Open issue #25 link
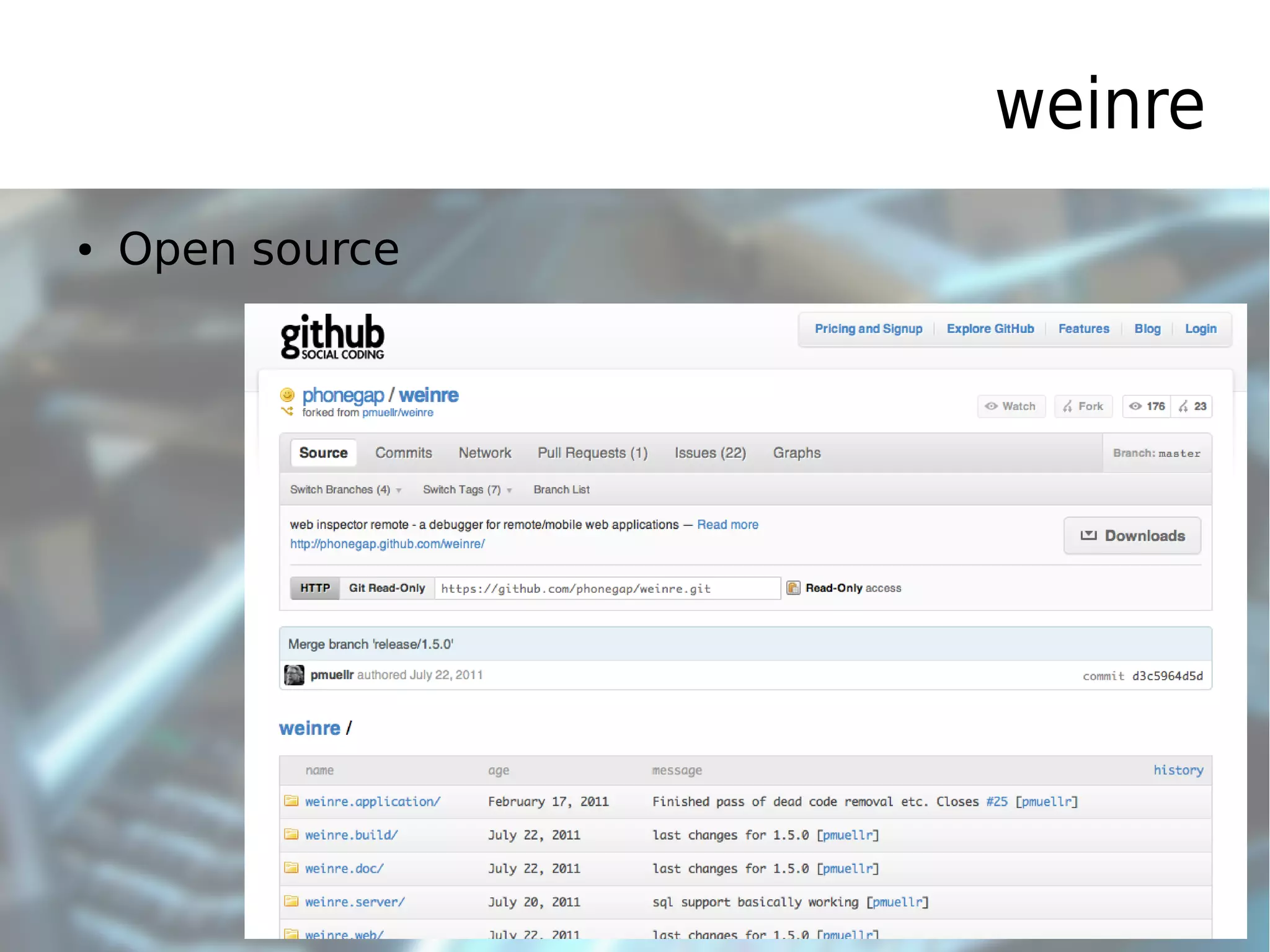 (x=997, y=801)
